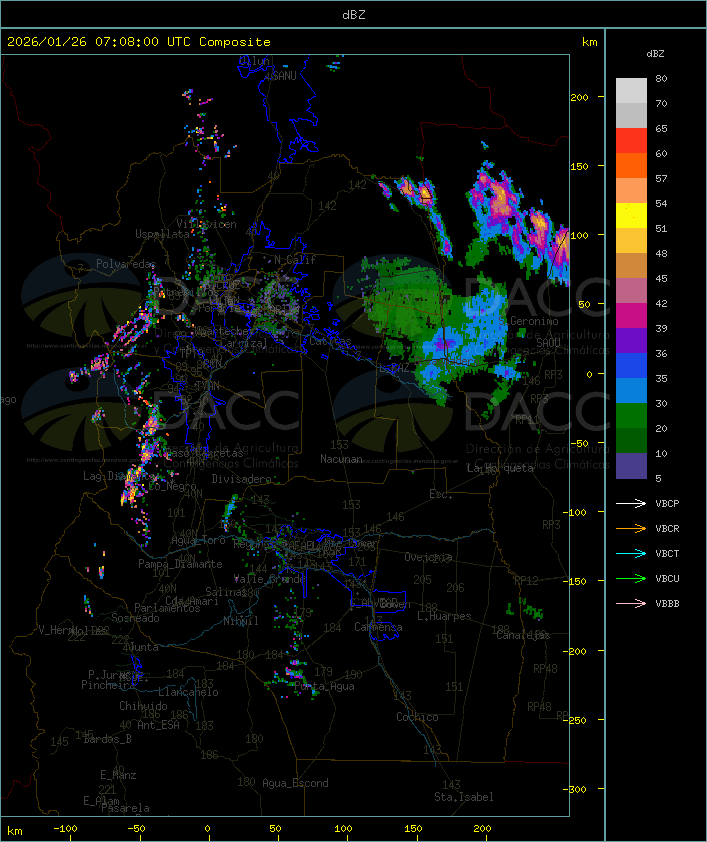This screenshot has height=842, width=707.
Task: Click the cyan VBCT arrow icon
Action: tap(632, 553)
